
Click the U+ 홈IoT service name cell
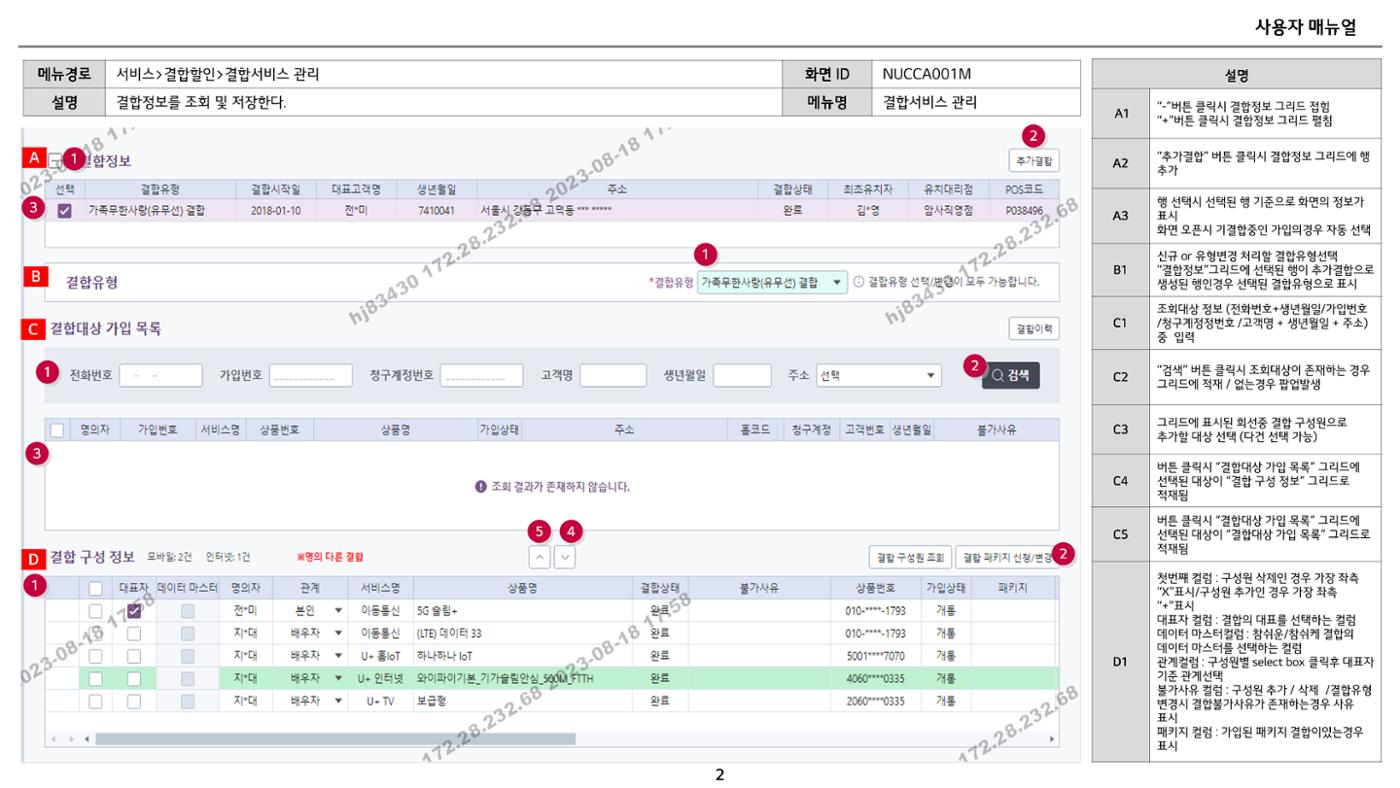click(380, 656)
